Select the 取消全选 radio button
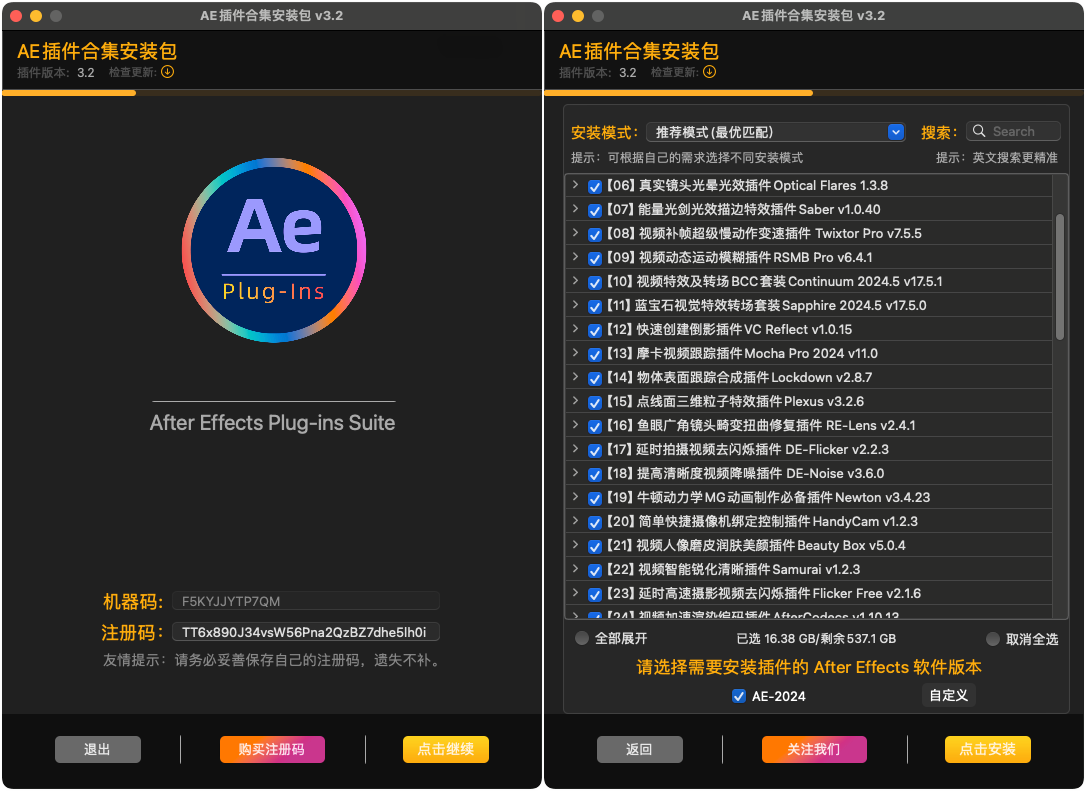The image size is (1088, 791). (x=992, y=639)
